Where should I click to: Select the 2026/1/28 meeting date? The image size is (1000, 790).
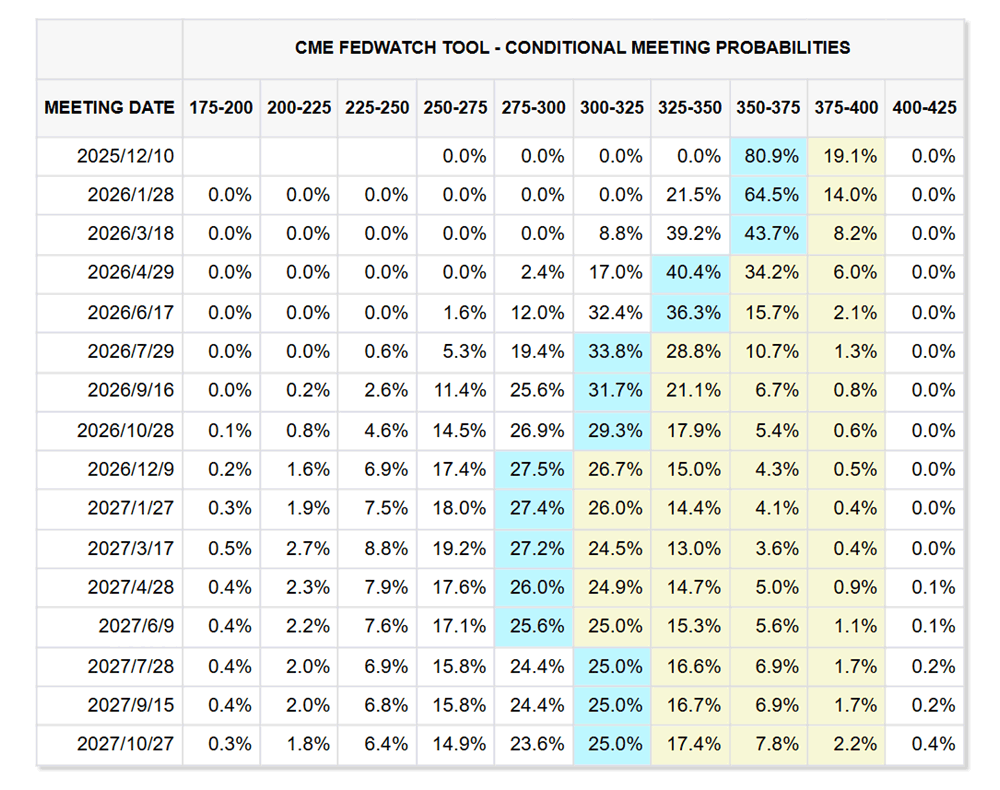pos(134,195)
